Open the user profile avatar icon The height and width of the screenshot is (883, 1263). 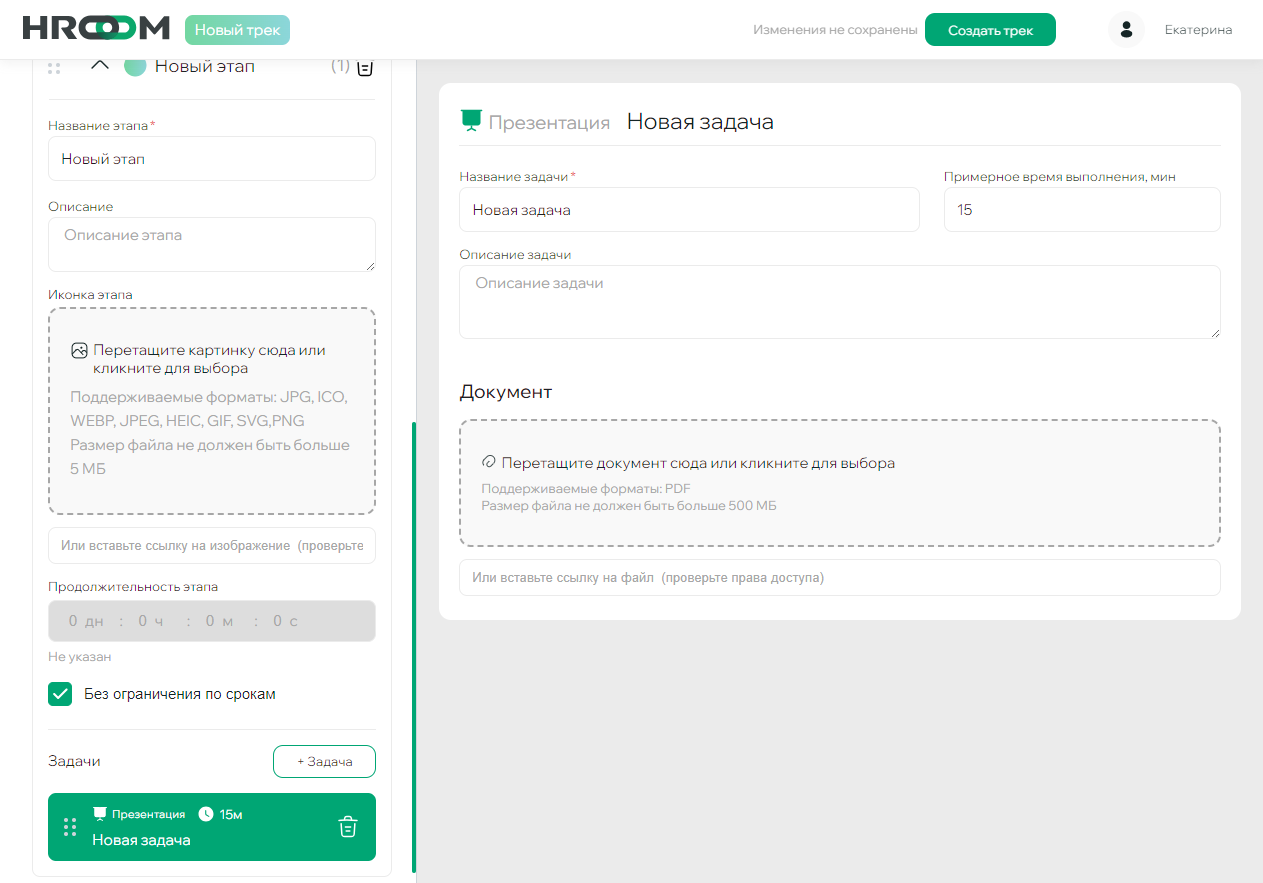click(x=1126, y=30)
